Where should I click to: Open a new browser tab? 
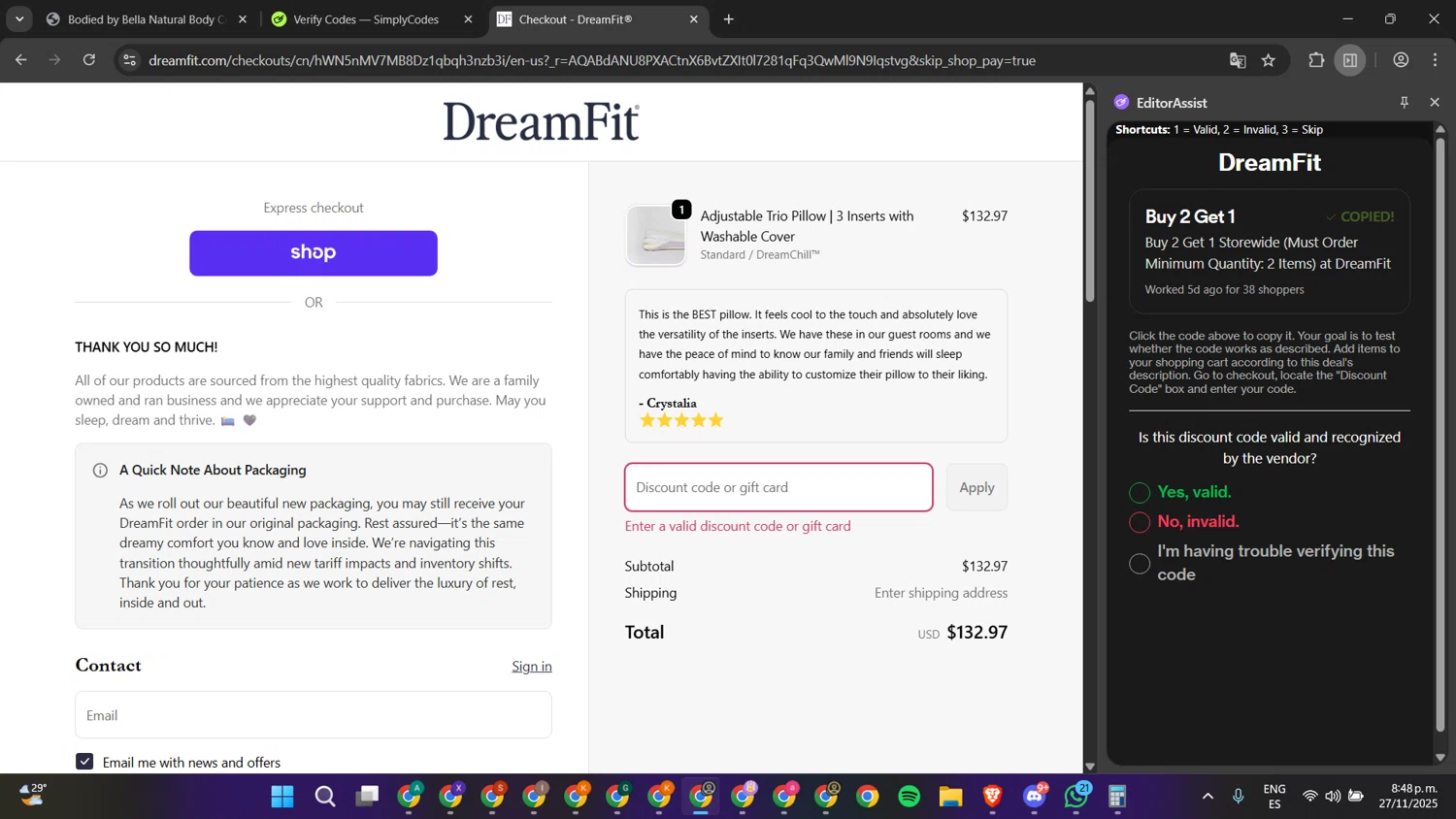(729, 19)
